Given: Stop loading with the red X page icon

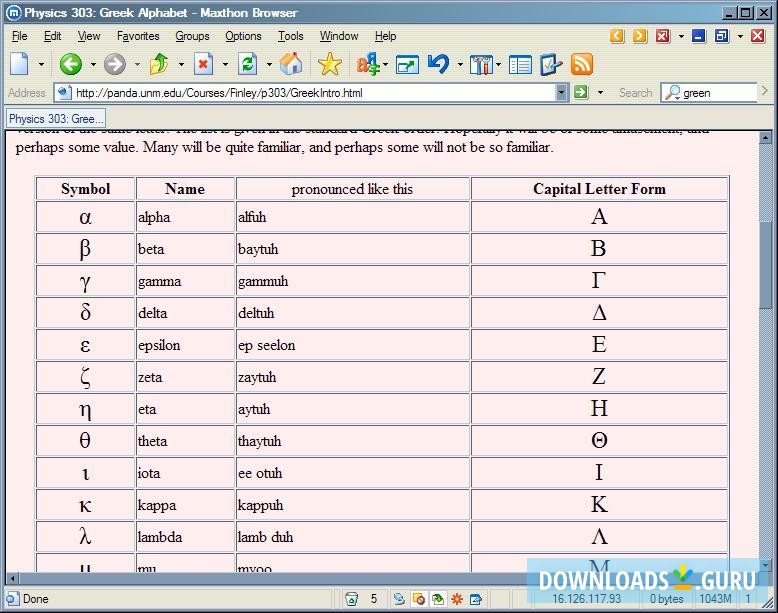Looking at the screenshot, I should pyautogui.click(x=203, y=64).
